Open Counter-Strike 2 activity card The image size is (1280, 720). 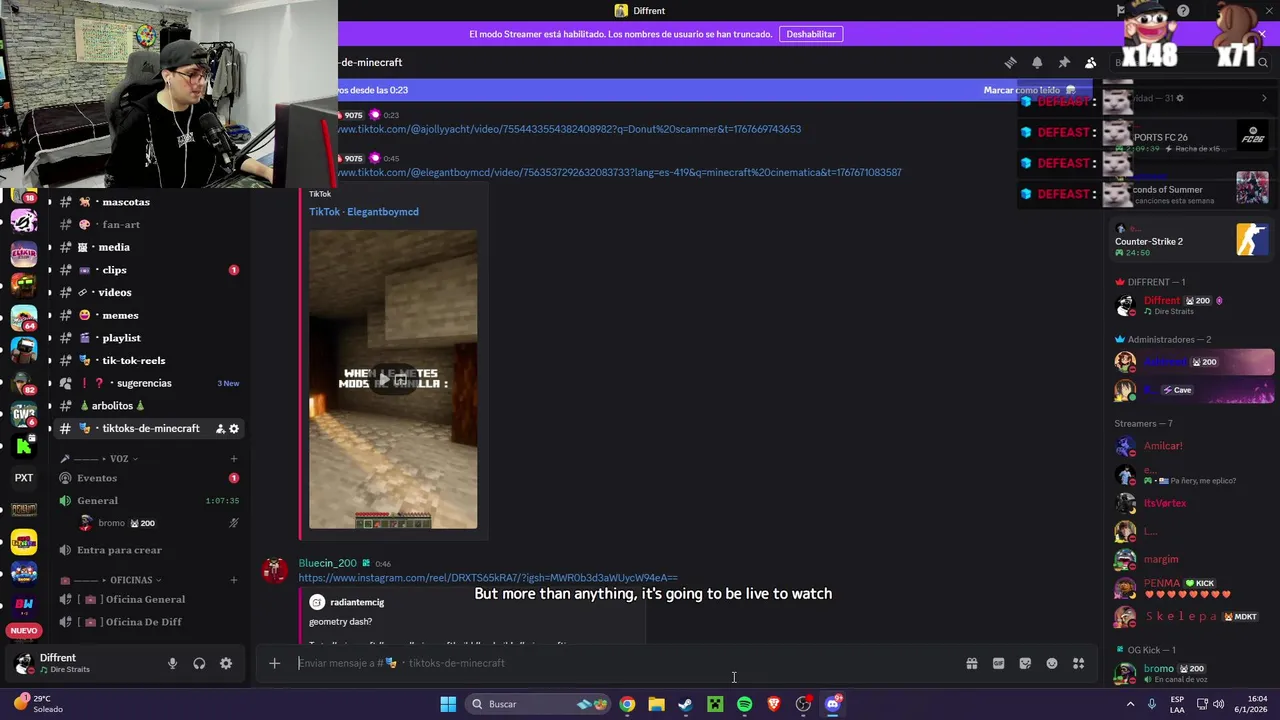tap(1193, 241)
